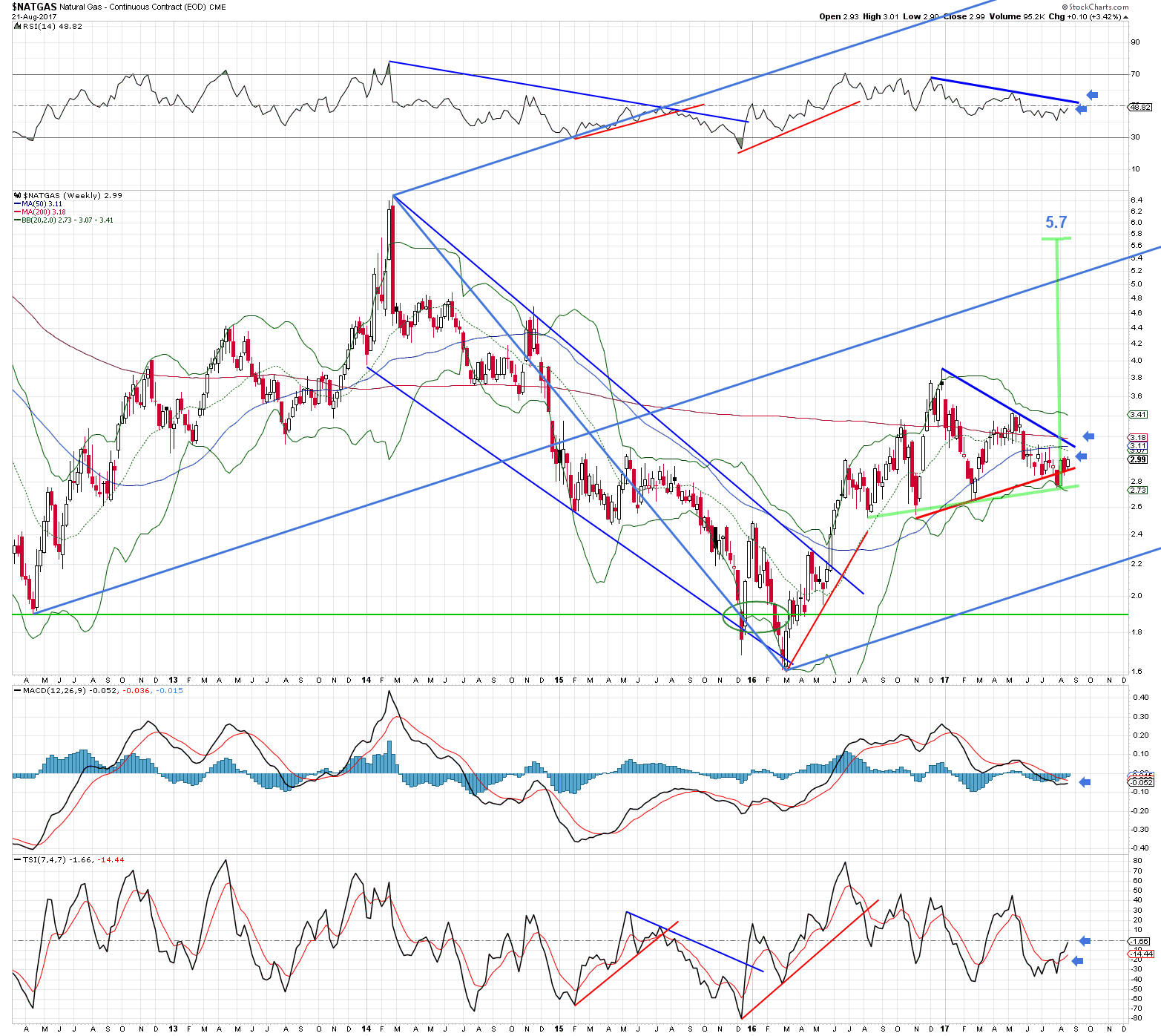Click the lower blue arrow in TSI panel
This screenshot has height=1036, width=1161.
point(1078,961)
